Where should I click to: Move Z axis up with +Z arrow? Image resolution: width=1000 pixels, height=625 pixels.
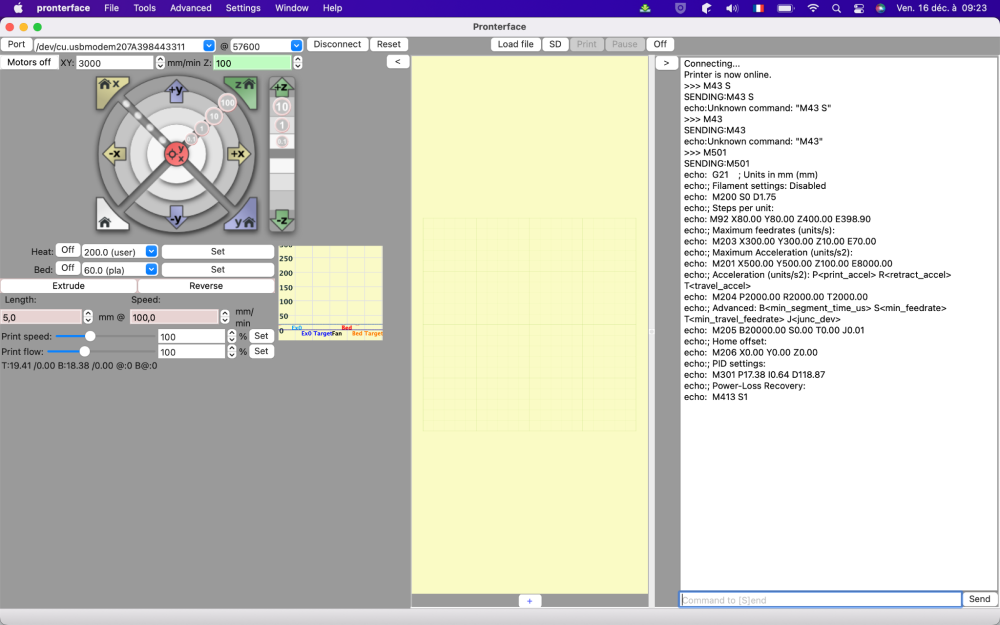[282, 87]
